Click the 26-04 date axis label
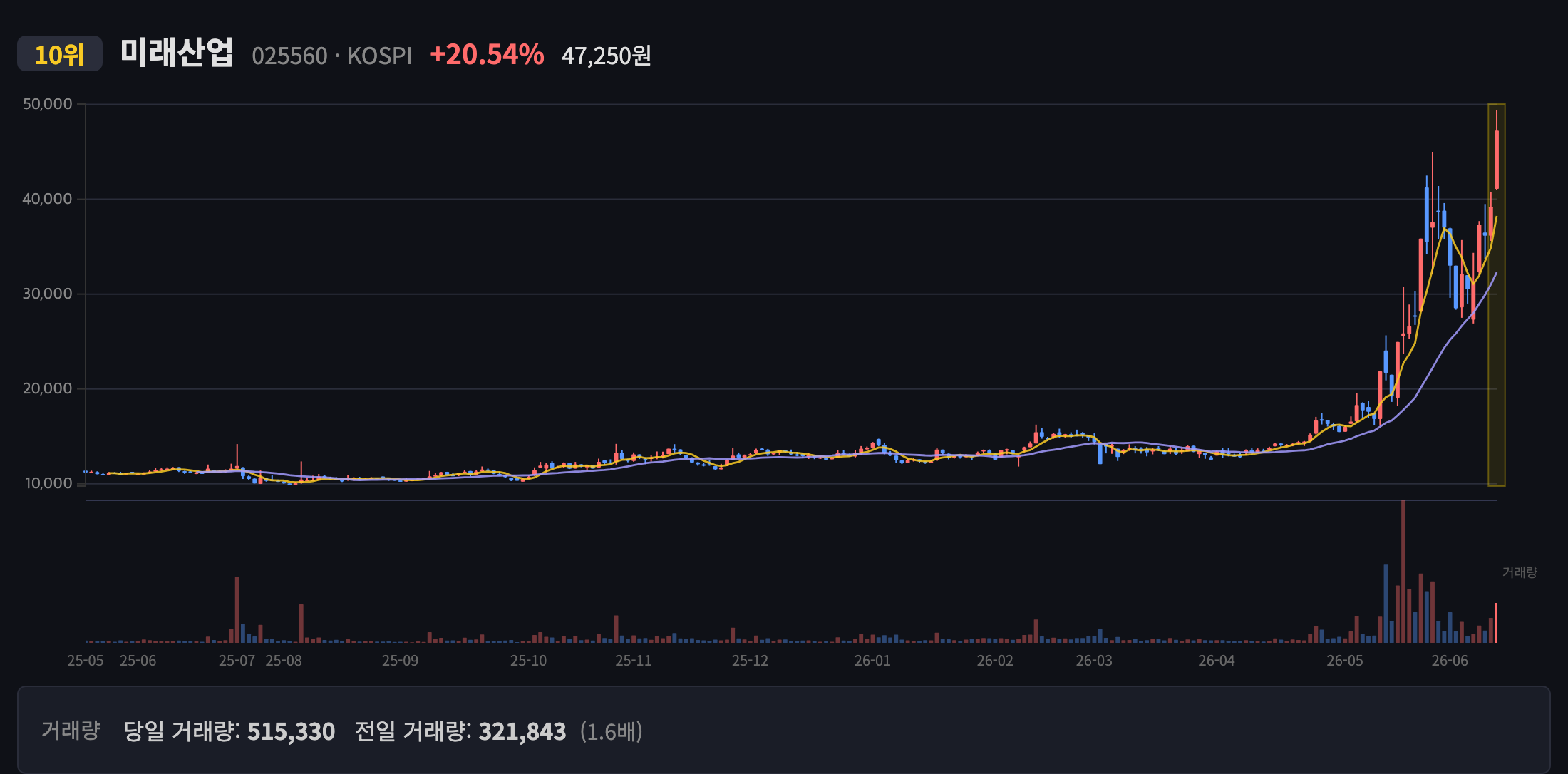 tap(1217, 661)
